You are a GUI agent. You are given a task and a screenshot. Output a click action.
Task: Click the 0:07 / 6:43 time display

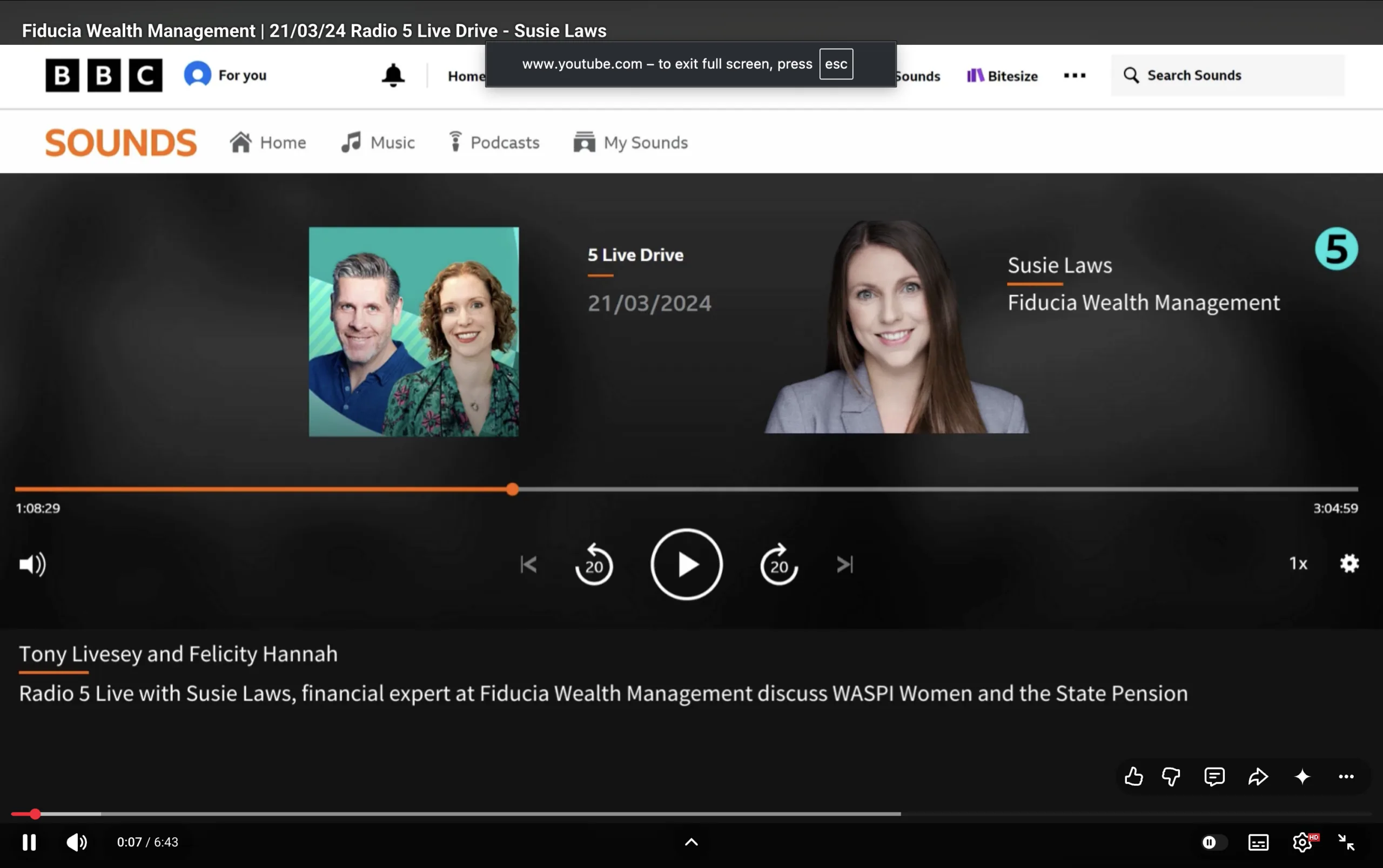[x=147, y=842]
